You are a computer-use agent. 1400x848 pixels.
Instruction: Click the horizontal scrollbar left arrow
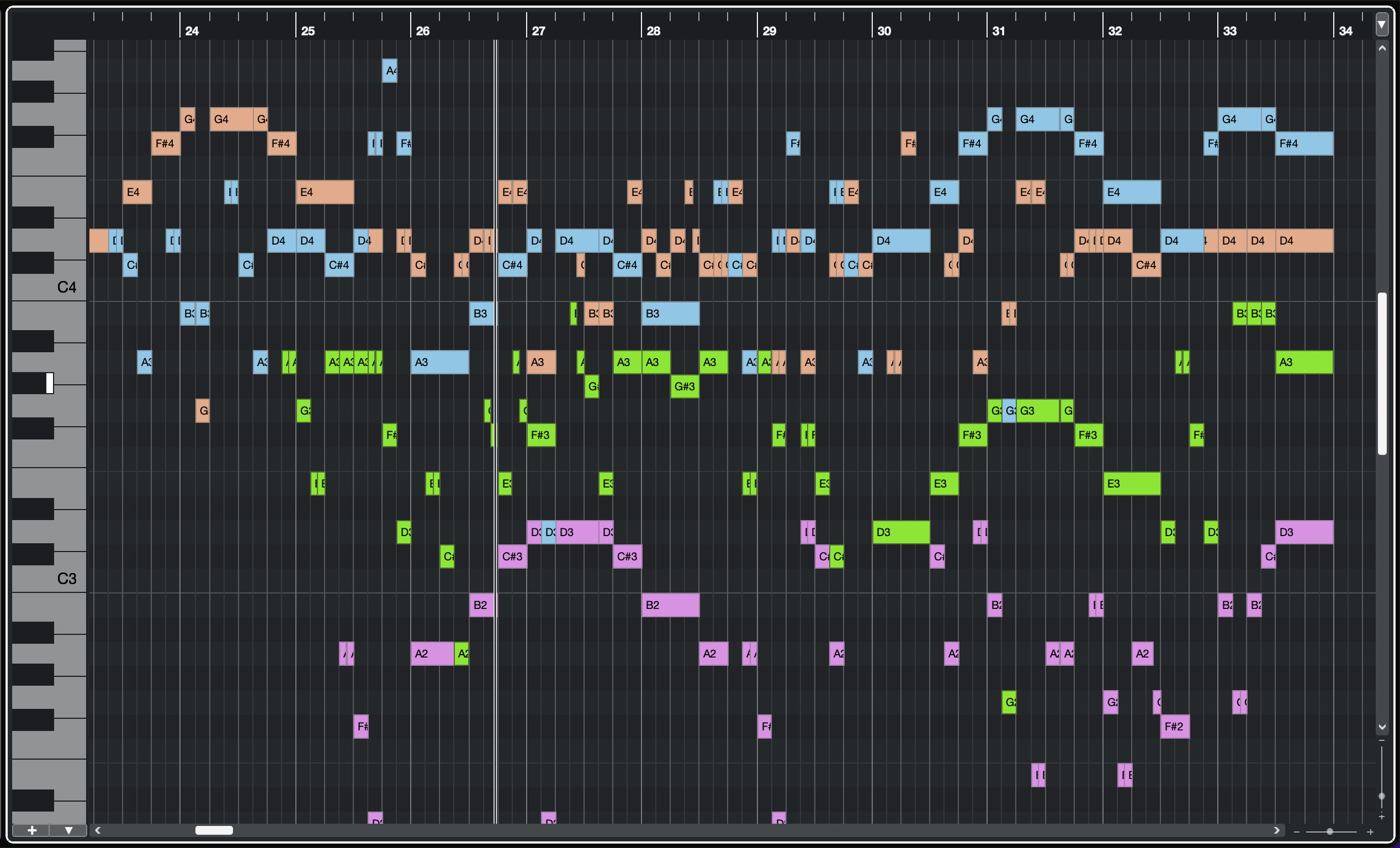(x=98, y=830)
